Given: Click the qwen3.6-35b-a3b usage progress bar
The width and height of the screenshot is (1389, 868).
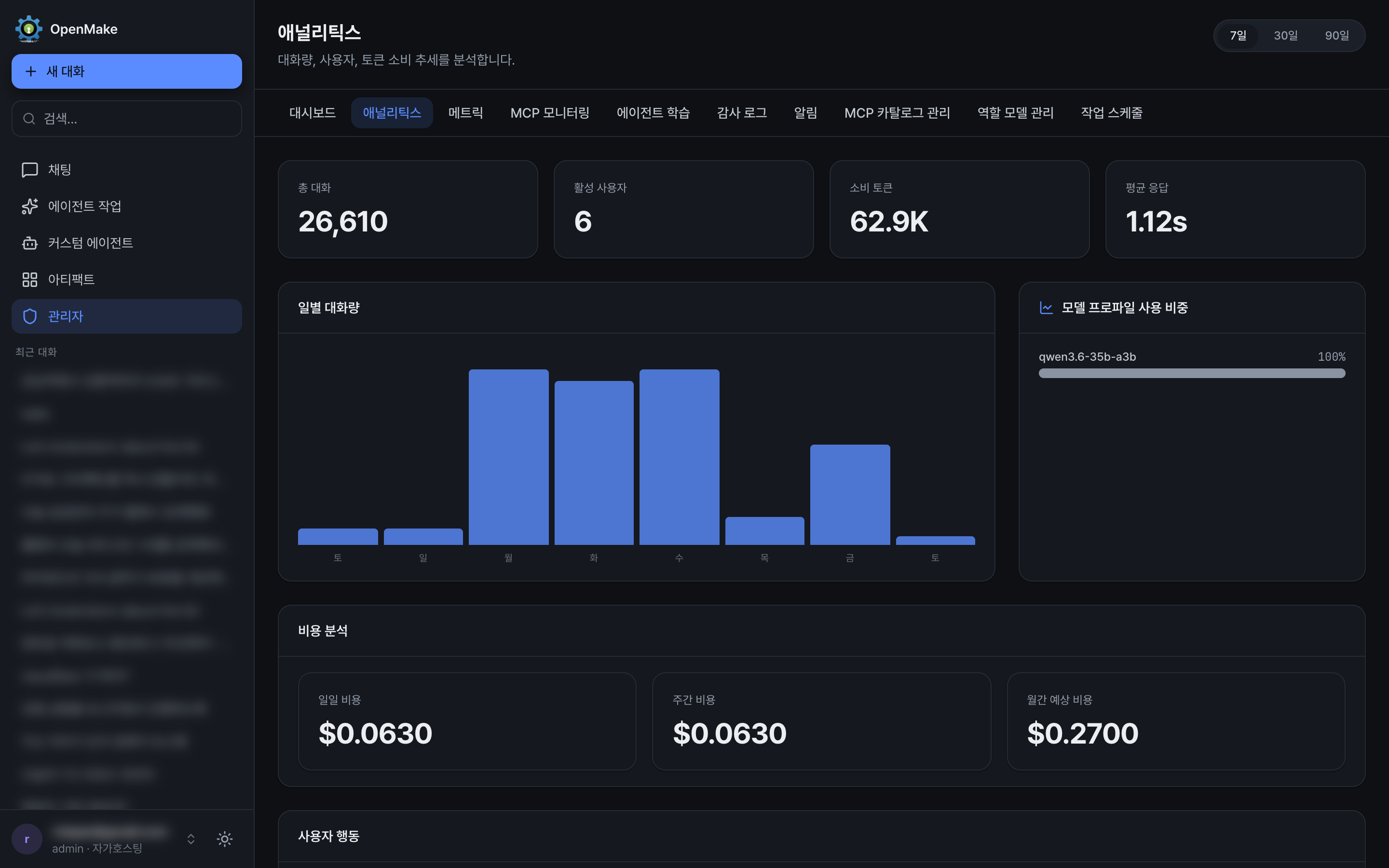Looking at the screenshot, I should click(1192, 373).
